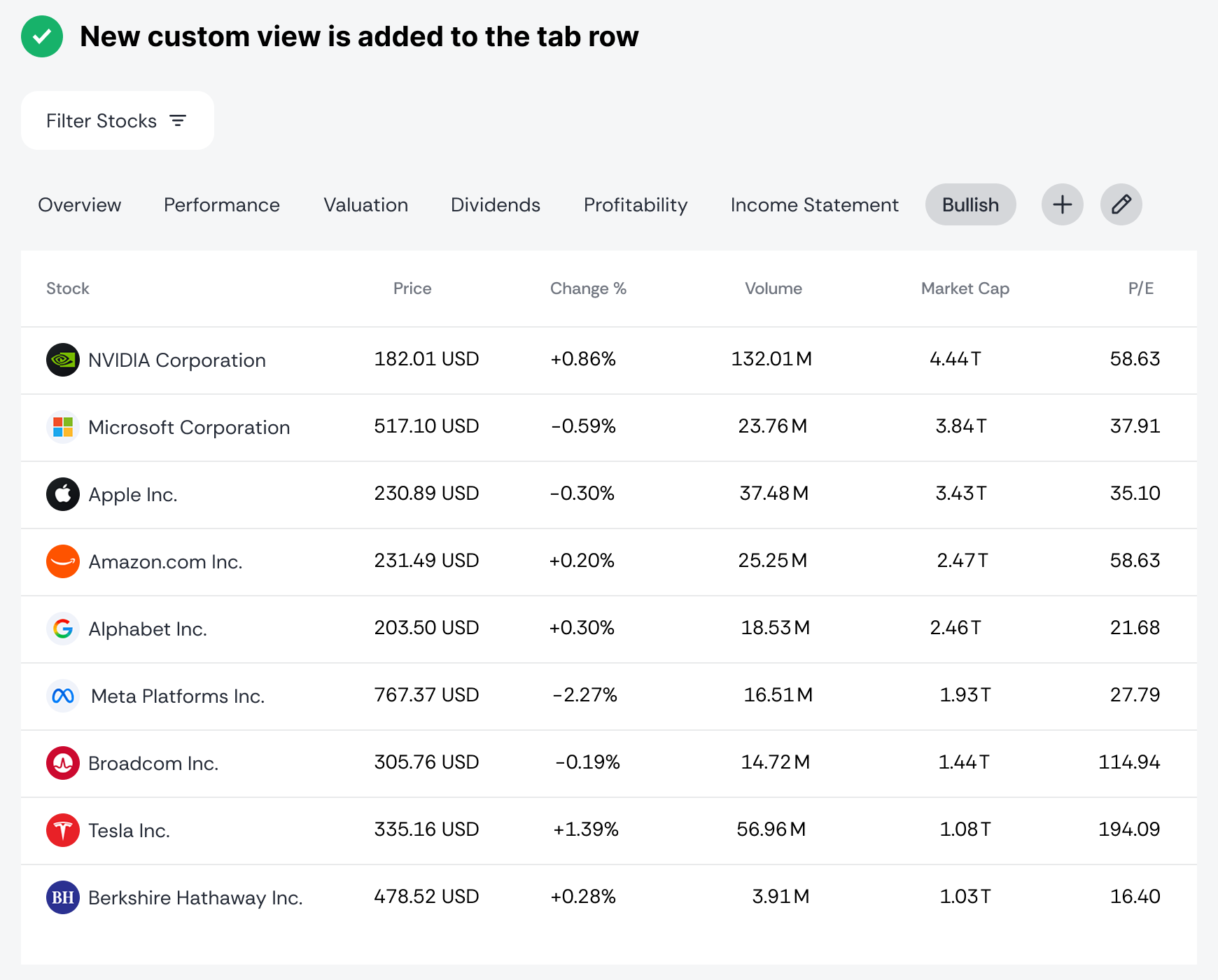
Task: Click the Alphabet Google logo icon
Action: point(63,629)
